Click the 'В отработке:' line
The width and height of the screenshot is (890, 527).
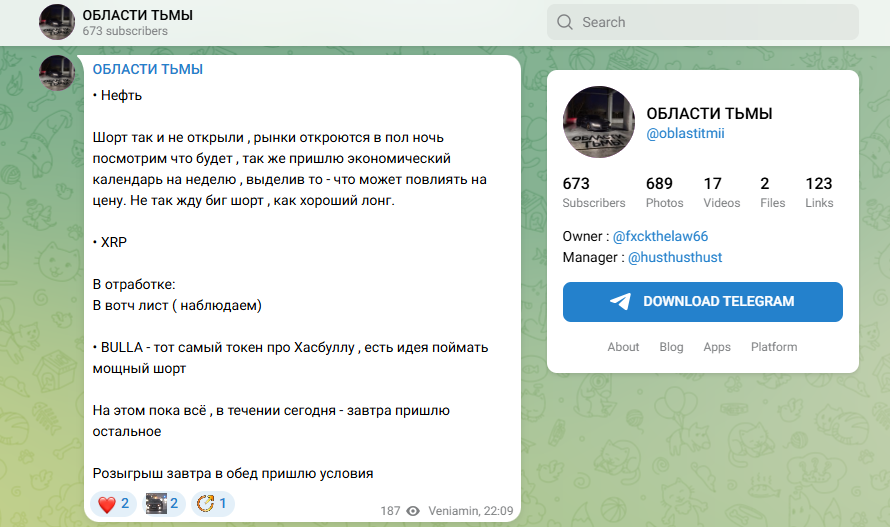click(134, 285)
